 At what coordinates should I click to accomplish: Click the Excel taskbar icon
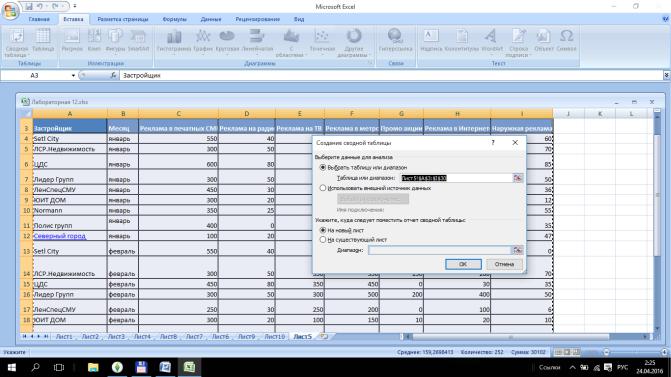(x=189, y=367)
